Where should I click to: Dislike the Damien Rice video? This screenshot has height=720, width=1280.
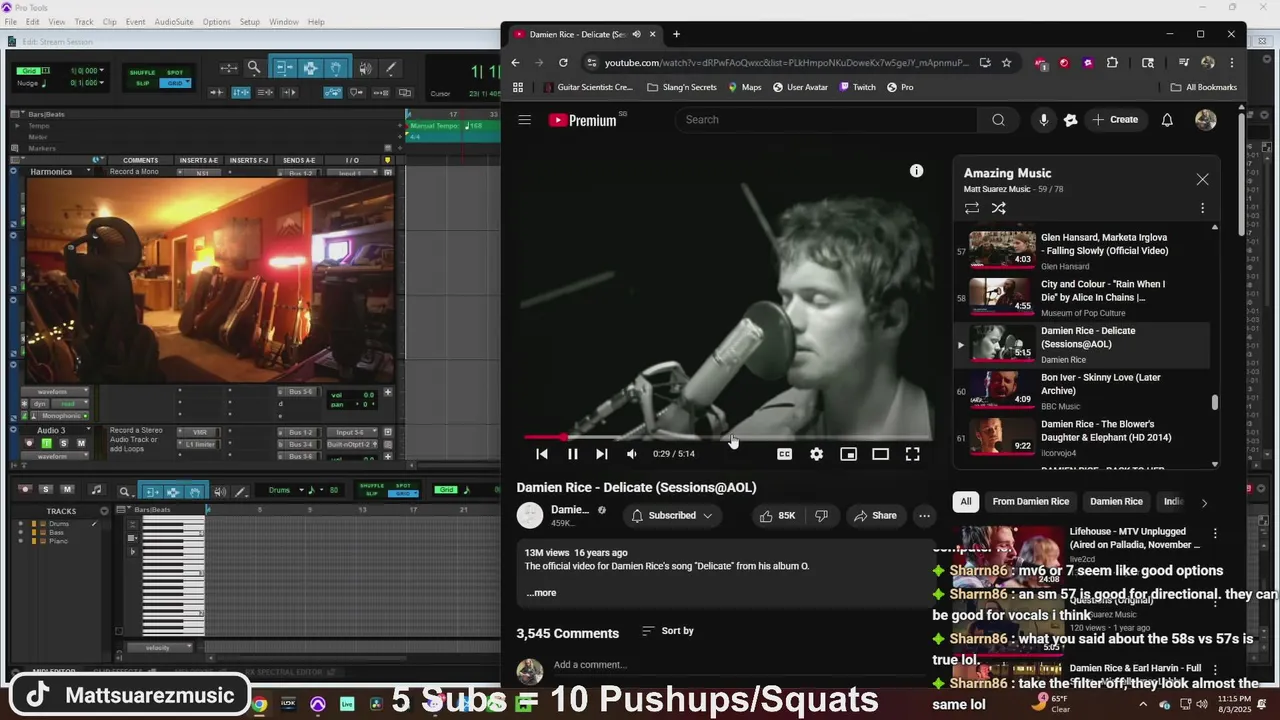click(821, 516)
